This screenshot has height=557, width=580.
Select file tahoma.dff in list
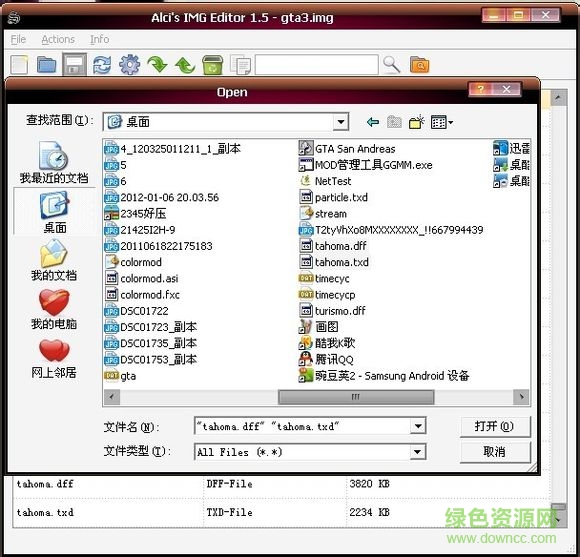(333, 246)
